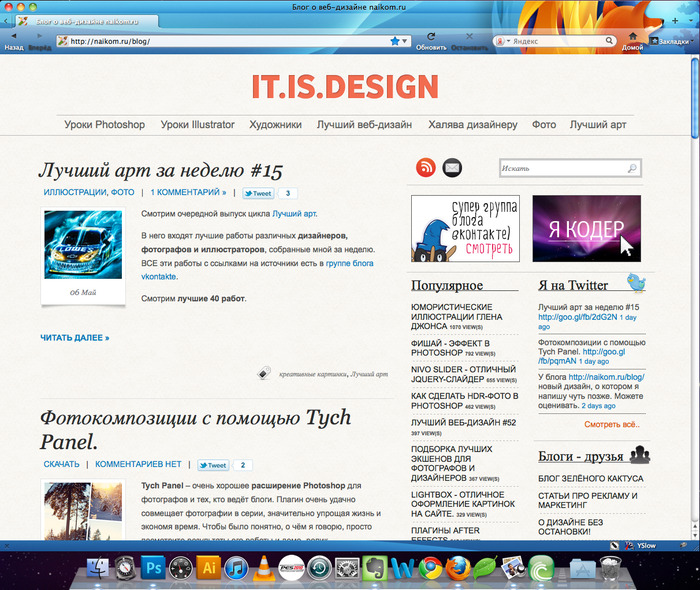This screenshot has height=590, width=700.
Task: Open the Лучший веб-дизайн menu item
Action: (364, 125)
